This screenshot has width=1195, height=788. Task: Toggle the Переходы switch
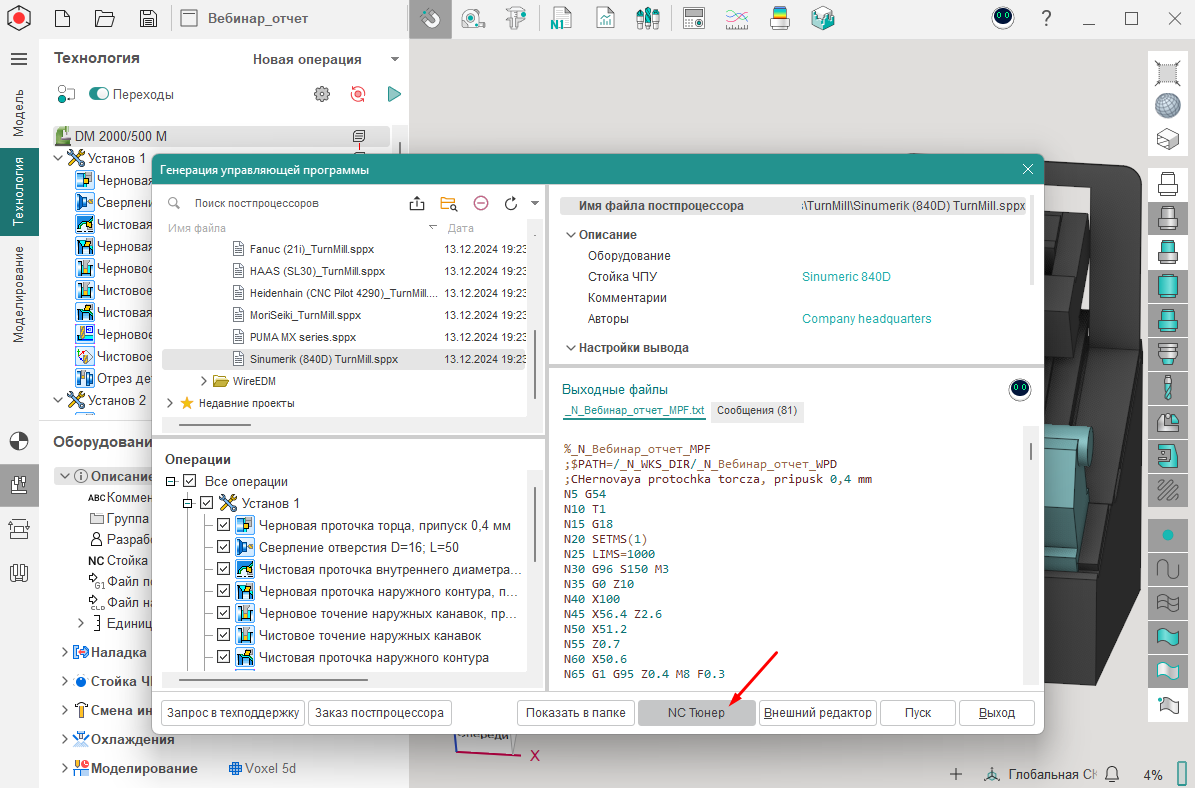click(99, 94)
